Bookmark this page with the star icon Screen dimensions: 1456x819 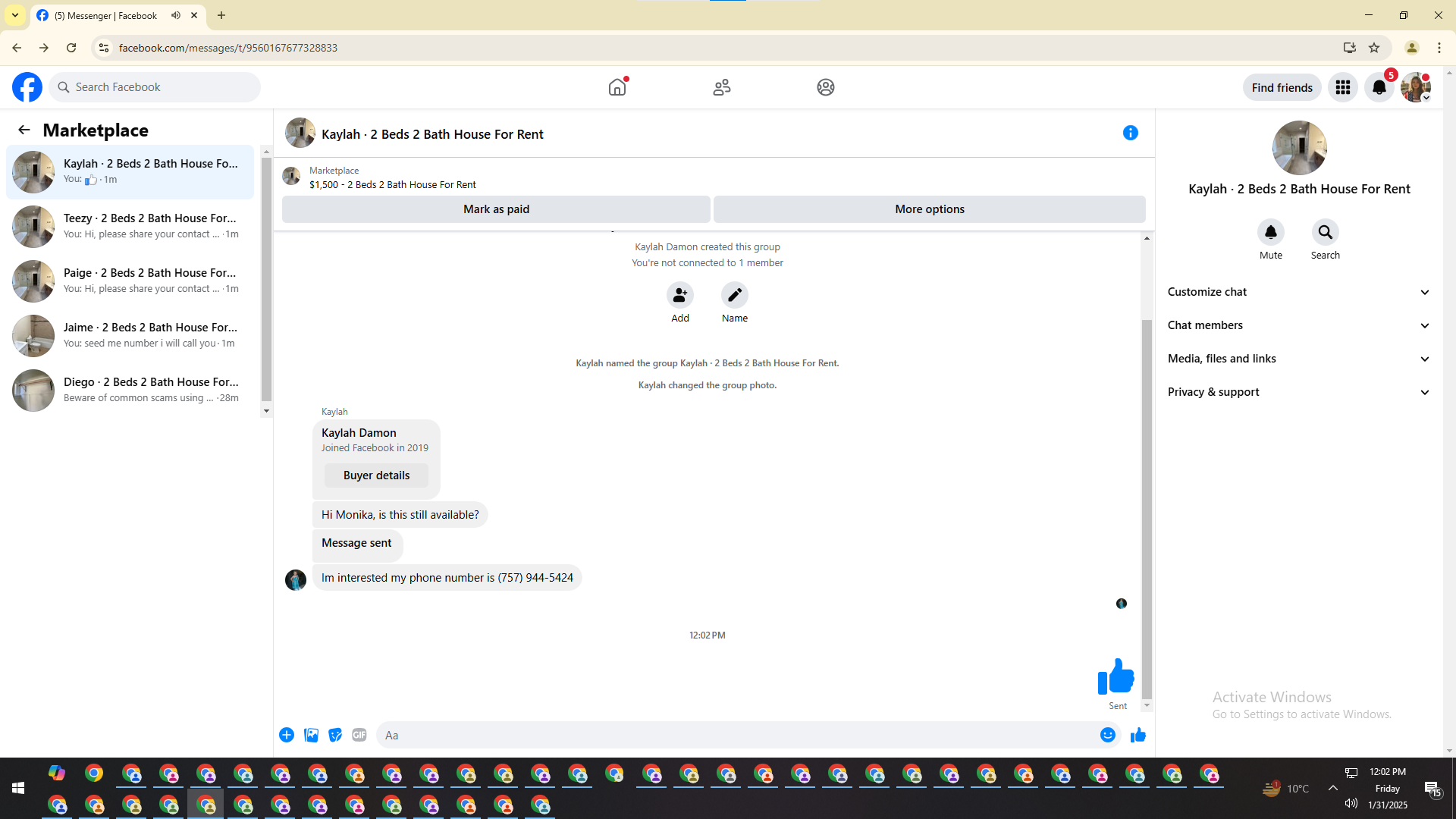tap(1374, 48)
